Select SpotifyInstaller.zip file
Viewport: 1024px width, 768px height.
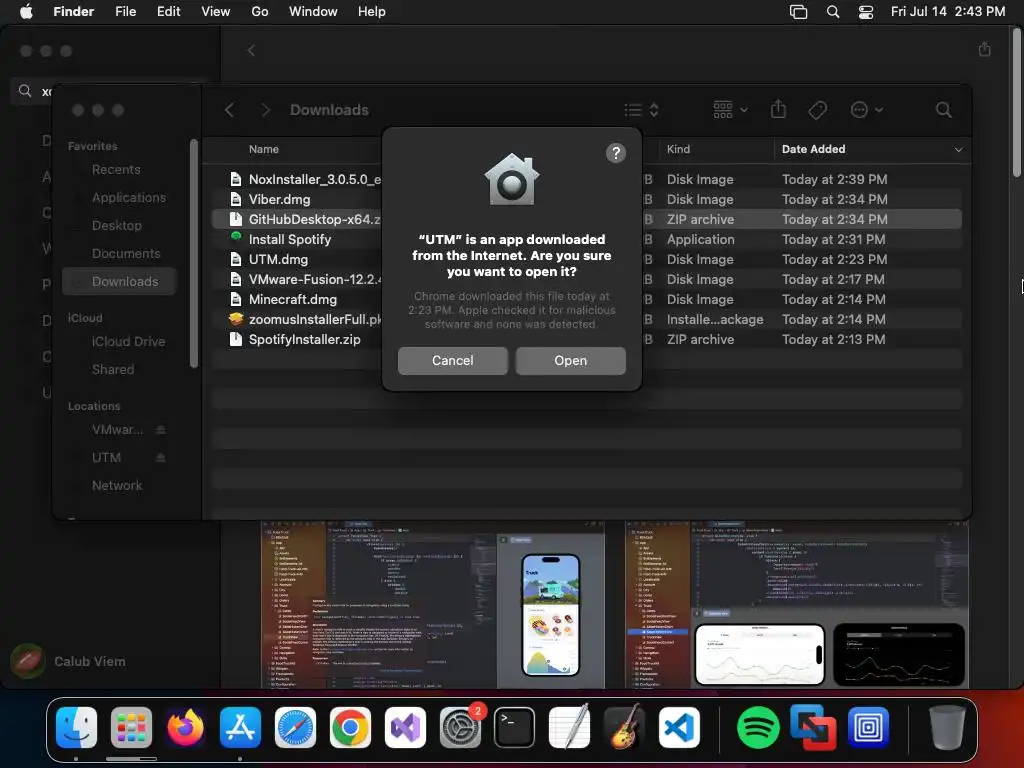(586, 340)
